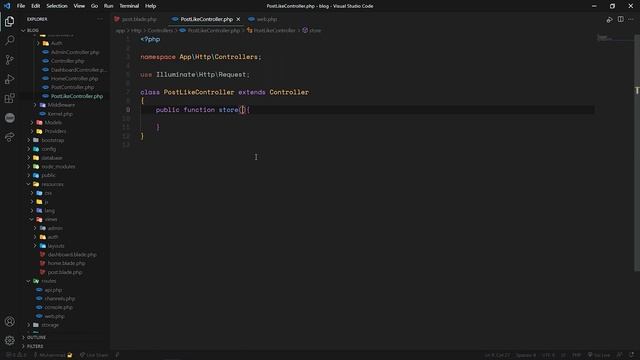640x360 pixels.
Task: Click the open changes icon in editor toolbar
Action: tap(609, 19)
